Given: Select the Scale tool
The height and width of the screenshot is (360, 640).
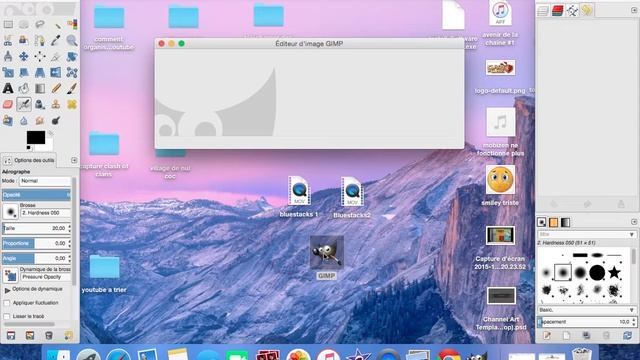Looking at the screenshot, I should pos(8,73).
